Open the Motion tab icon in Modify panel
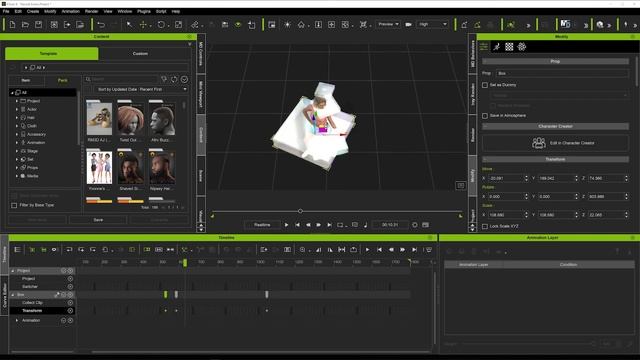This screenshot has width=640, height=360. tap(496, 47)
